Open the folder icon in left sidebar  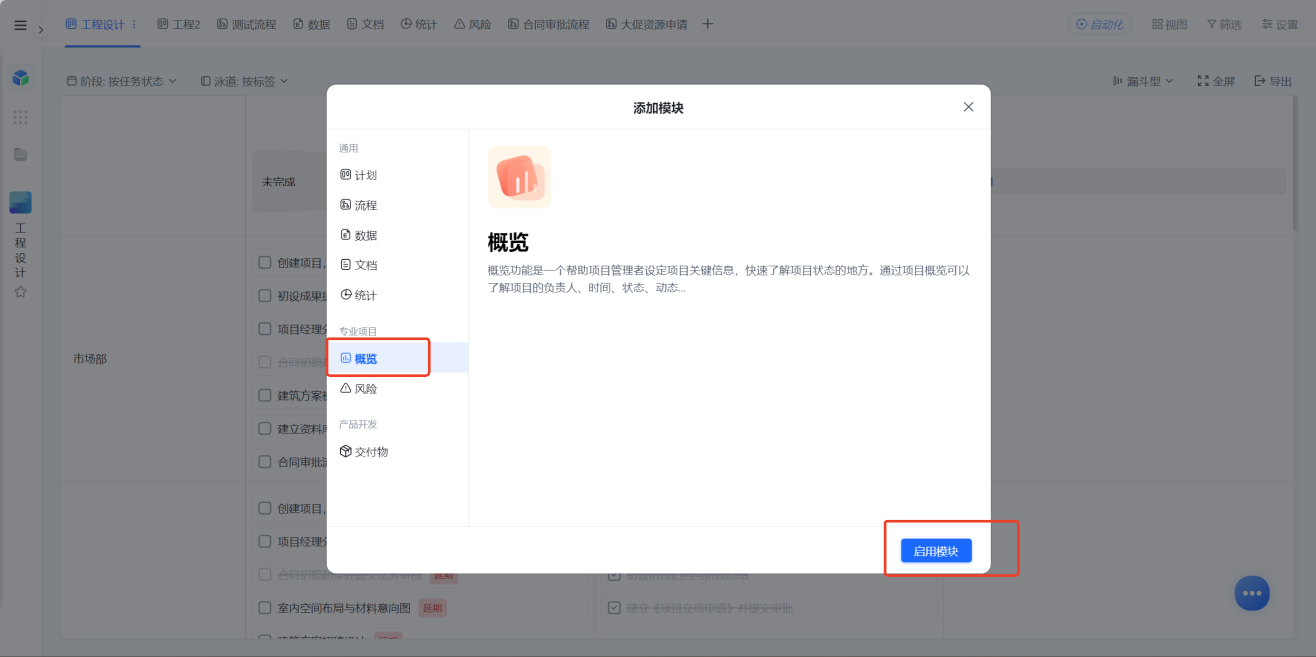point(20,155)
